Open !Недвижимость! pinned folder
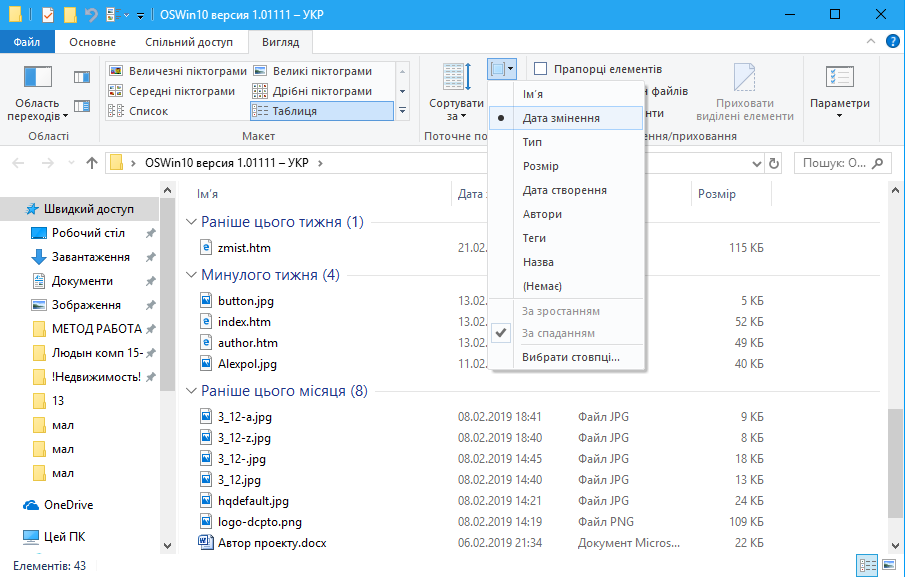This screenshot has width=905, height=577. pos(96,377)
